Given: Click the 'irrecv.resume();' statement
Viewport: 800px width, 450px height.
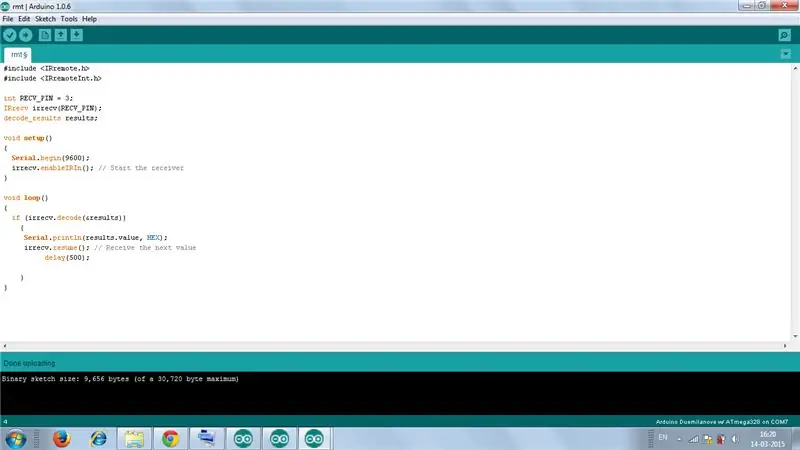Looking at the screenshot, I should pyautogui.click(x=57, y=247).
